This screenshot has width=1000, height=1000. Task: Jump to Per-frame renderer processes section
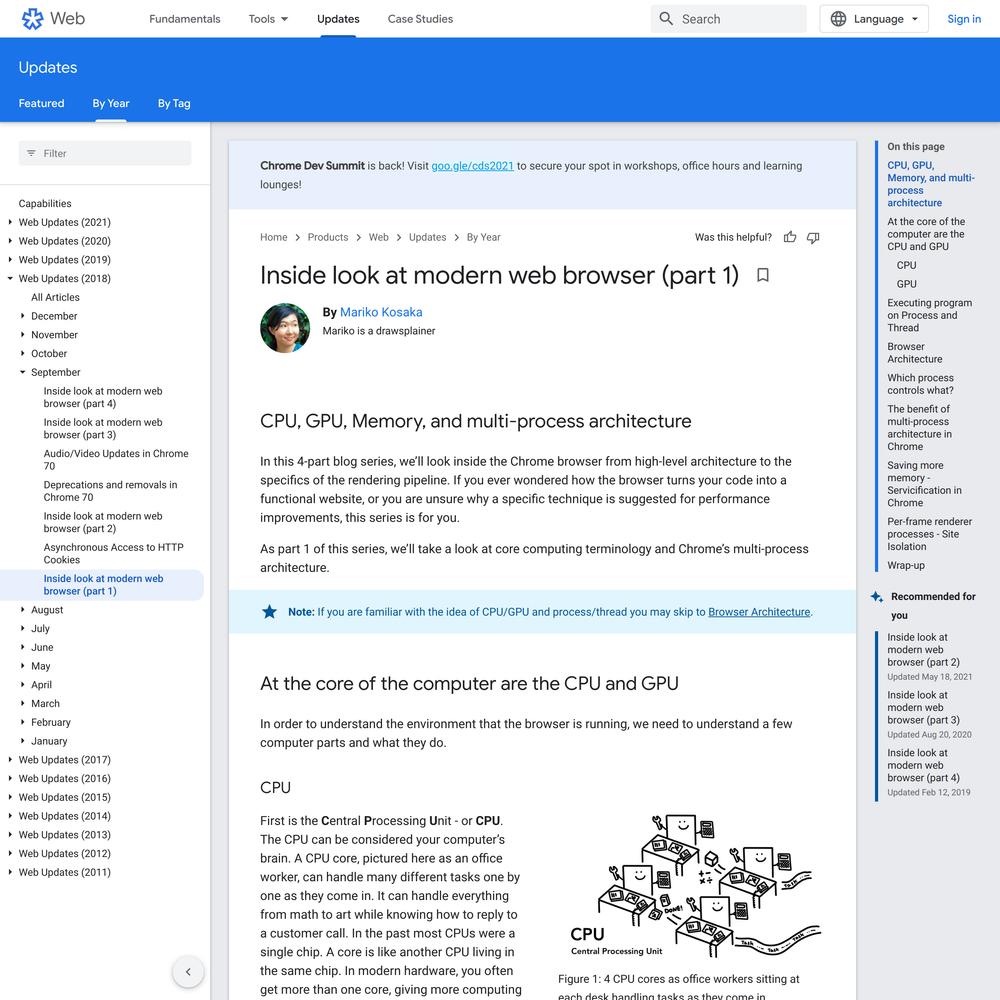coord(929,534)
